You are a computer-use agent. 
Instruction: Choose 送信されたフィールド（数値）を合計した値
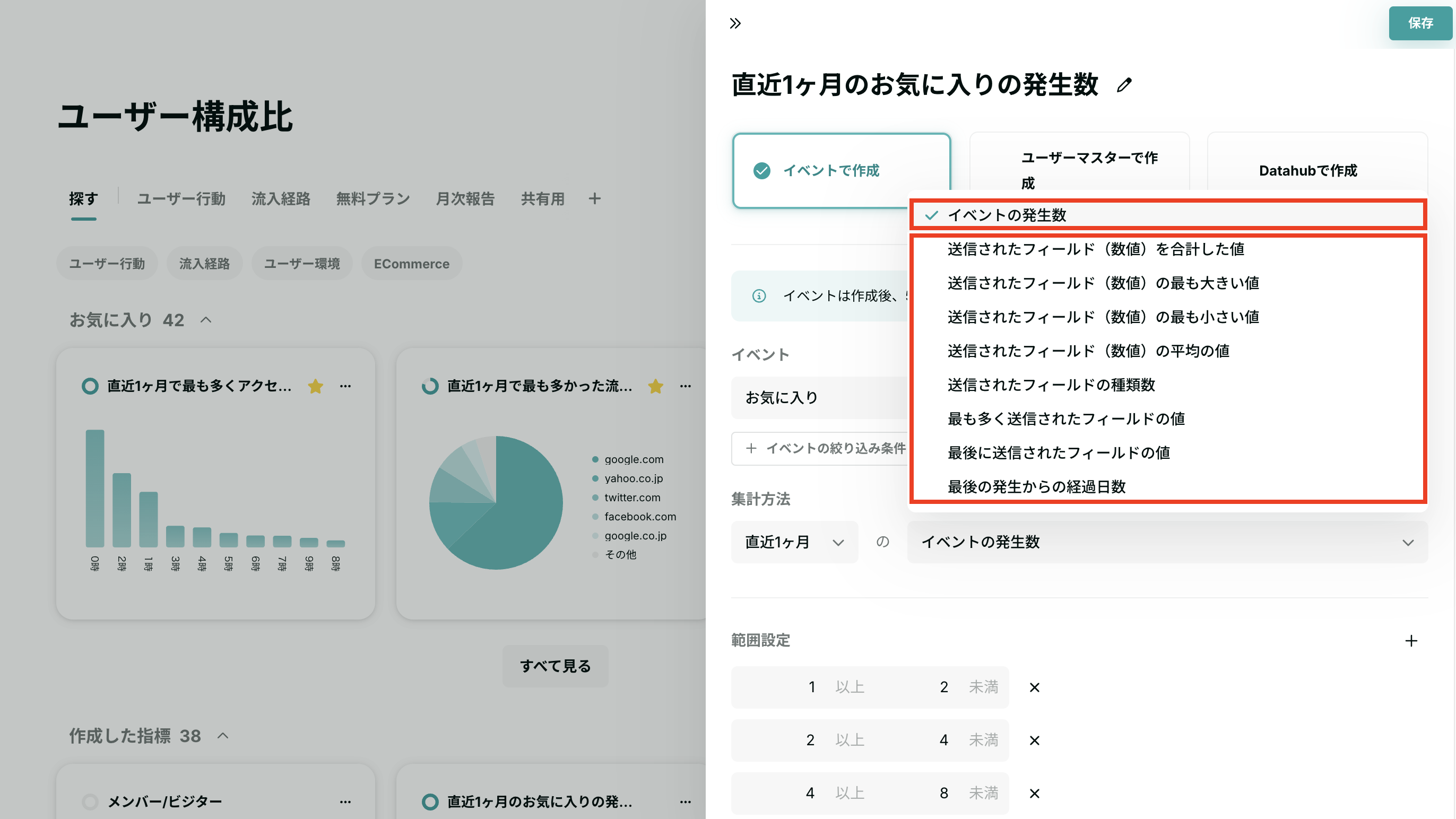click(1167, 249)
